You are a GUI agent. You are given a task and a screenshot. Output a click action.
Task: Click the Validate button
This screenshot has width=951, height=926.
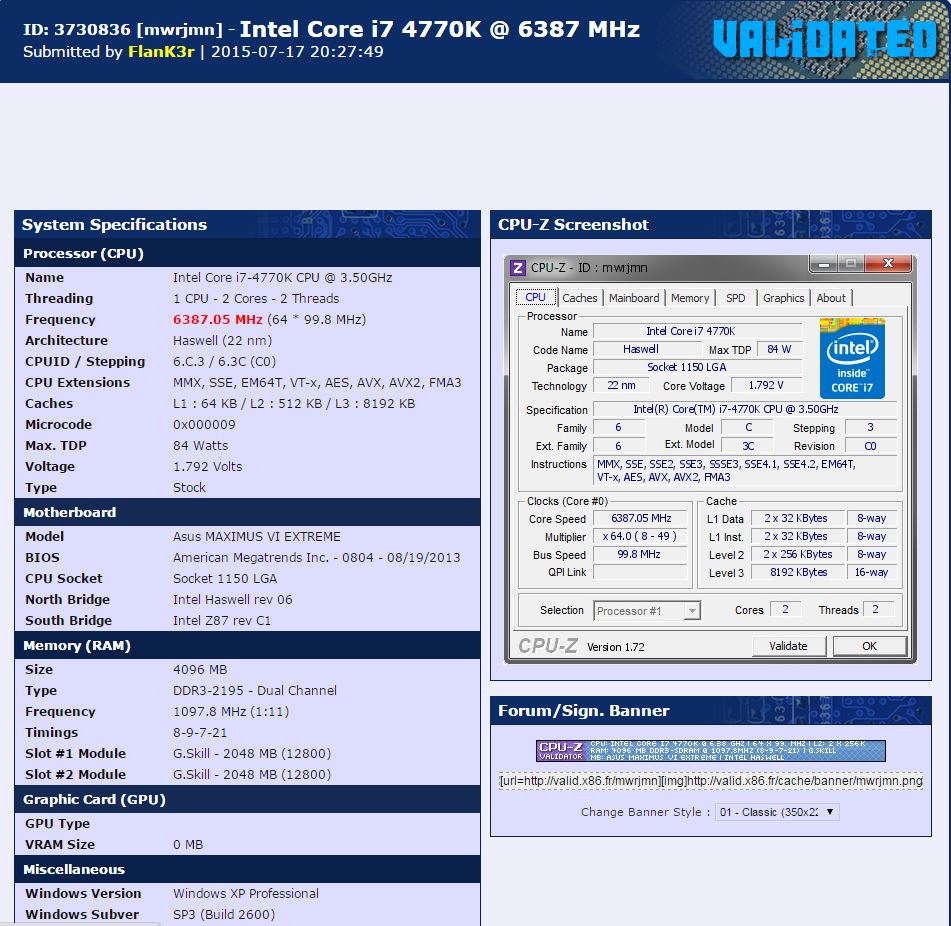(x=788, y=646)
